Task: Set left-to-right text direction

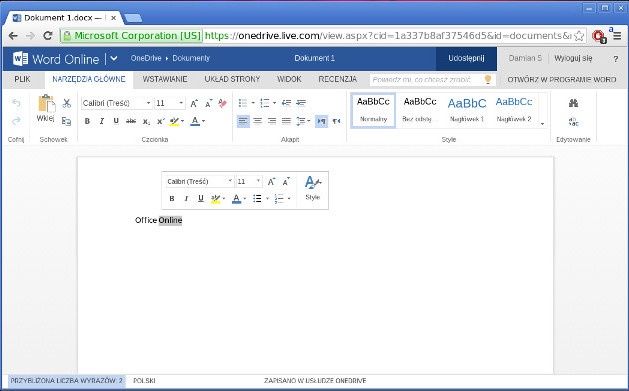Action: pos(321,121)
